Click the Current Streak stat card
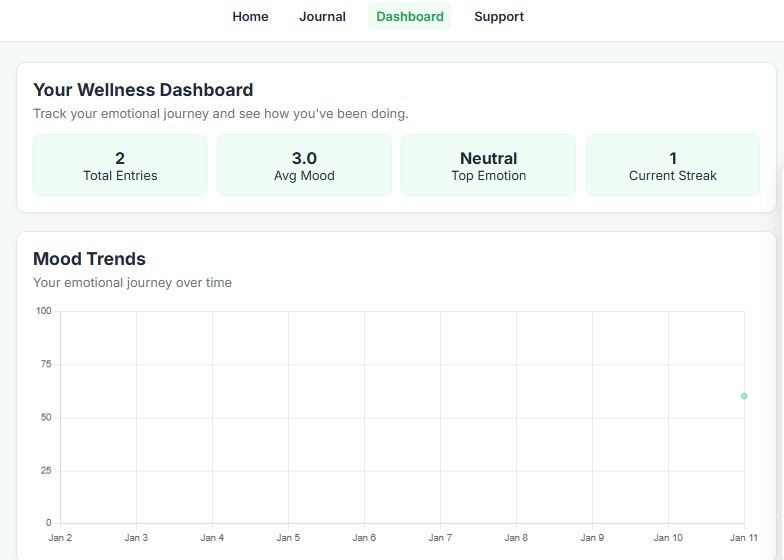The image size is (784, 560). [672, 165]
